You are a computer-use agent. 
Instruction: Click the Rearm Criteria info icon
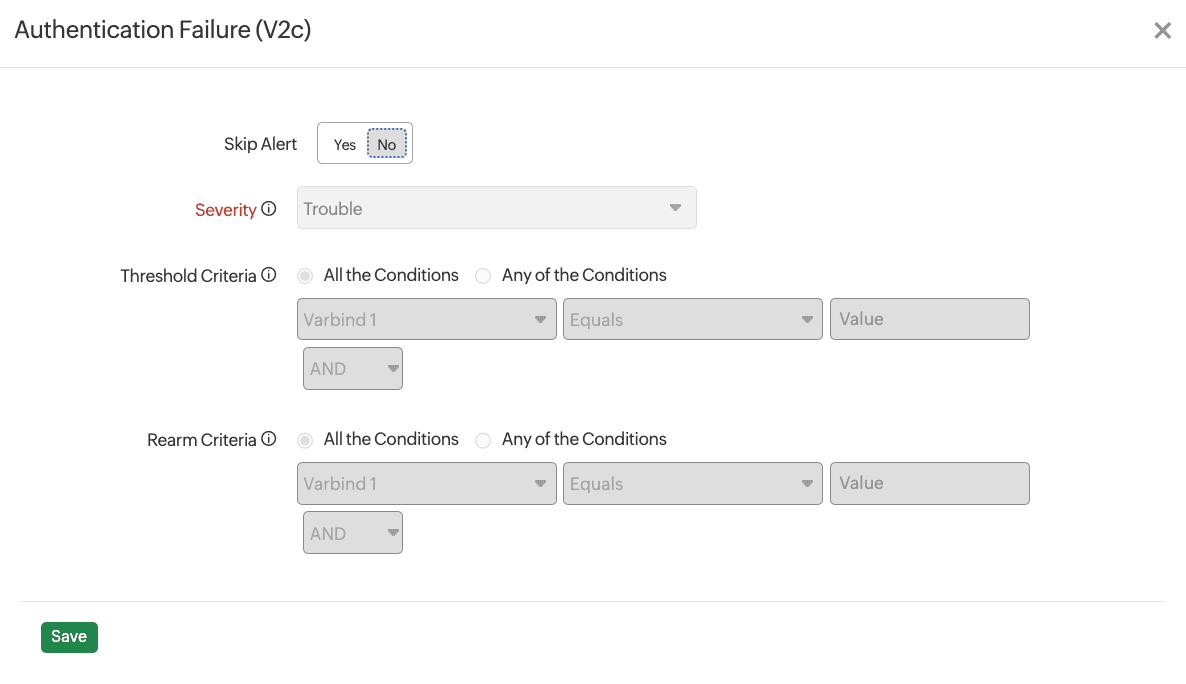(x=268, y=439)
